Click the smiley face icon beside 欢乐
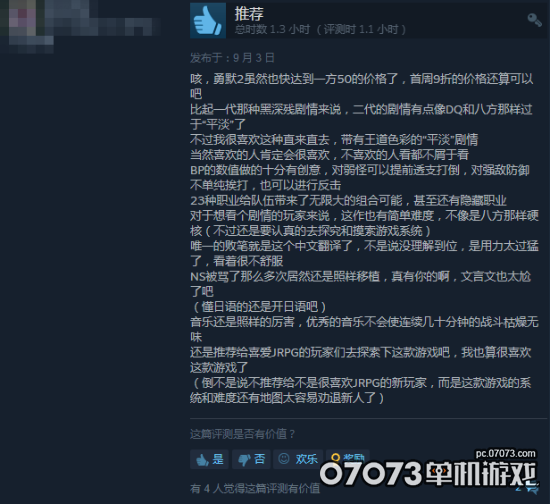Screen dimensions: 550x504 click(x=284, y=458)
